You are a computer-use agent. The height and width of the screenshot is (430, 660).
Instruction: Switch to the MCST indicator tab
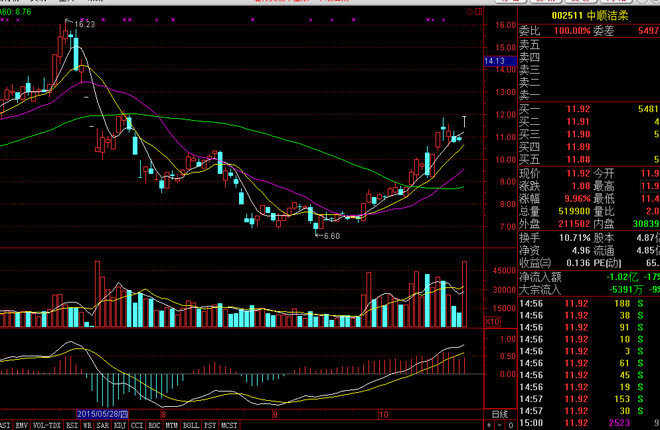click(x=229, y=425)
